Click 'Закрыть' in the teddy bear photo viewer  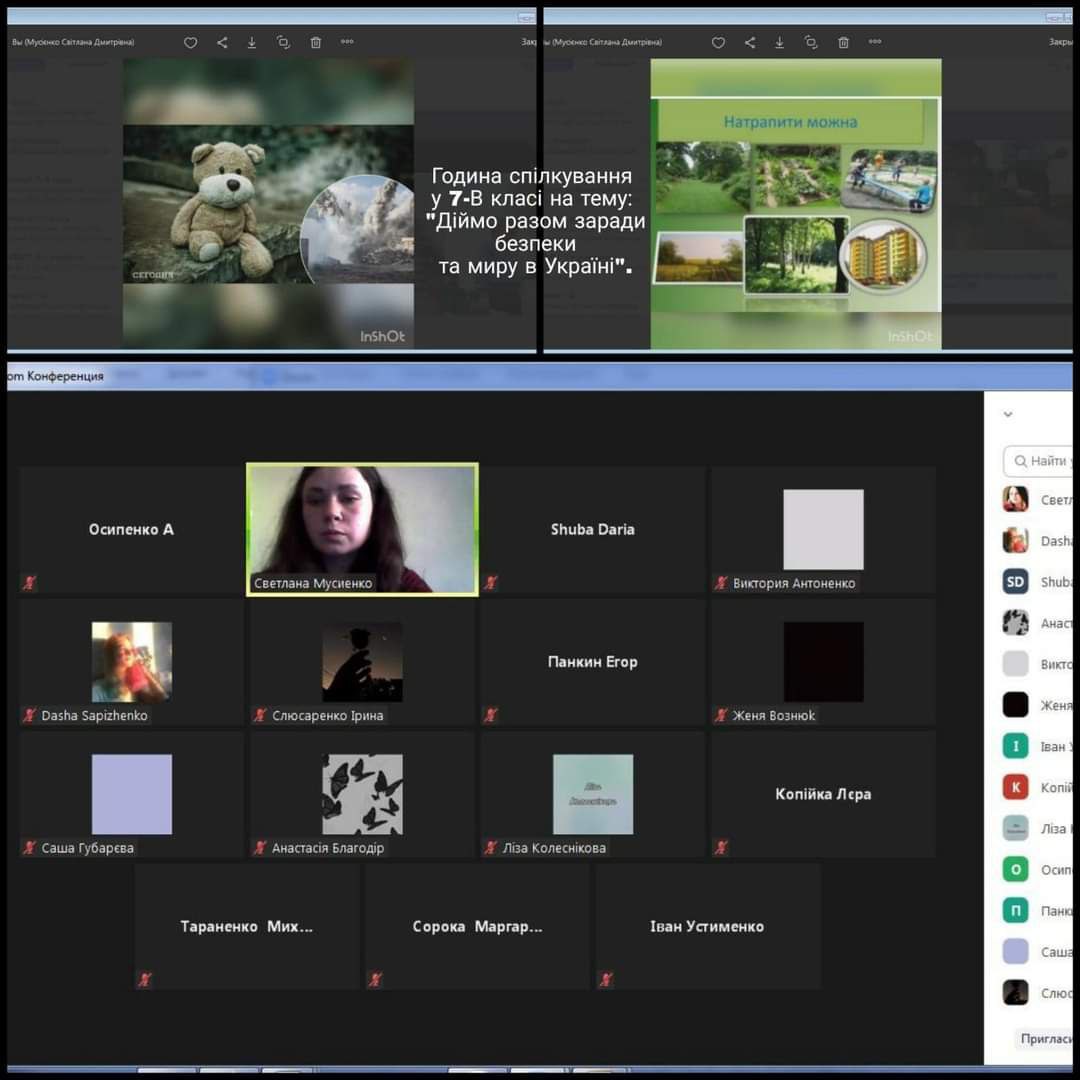click(x=529, y=43)
